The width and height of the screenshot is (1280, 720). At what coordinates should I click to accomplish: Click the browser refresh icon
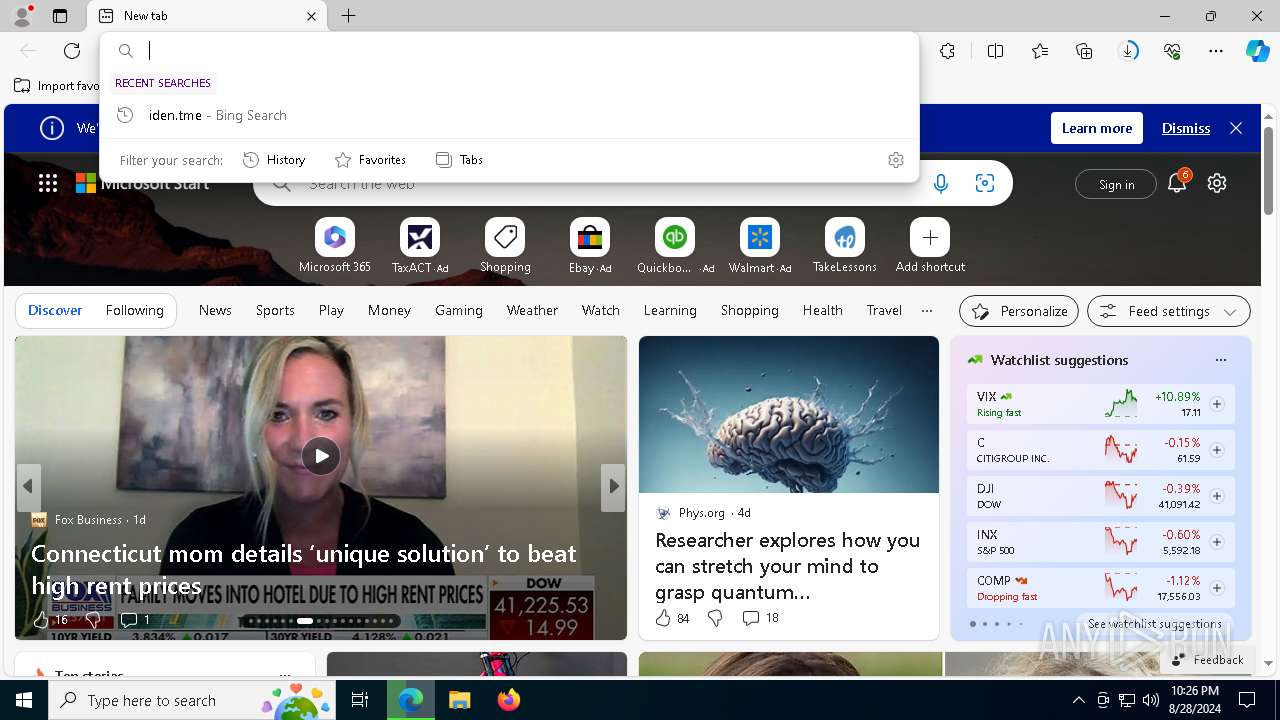[x=72, y=51]
